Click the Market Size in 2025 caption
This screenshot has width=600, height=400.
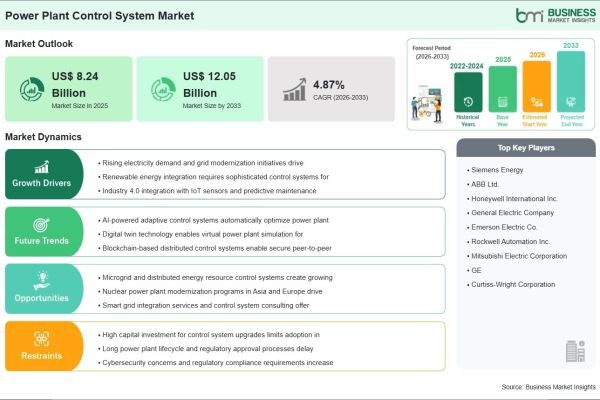[x=80, y=106]
